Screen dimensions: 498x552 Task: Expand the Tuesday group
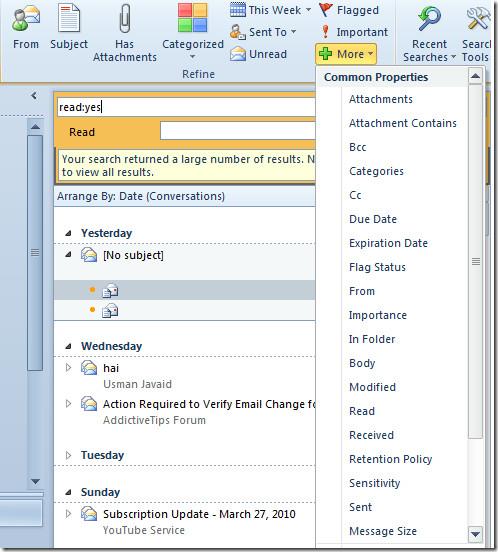(x=68, y=455)
